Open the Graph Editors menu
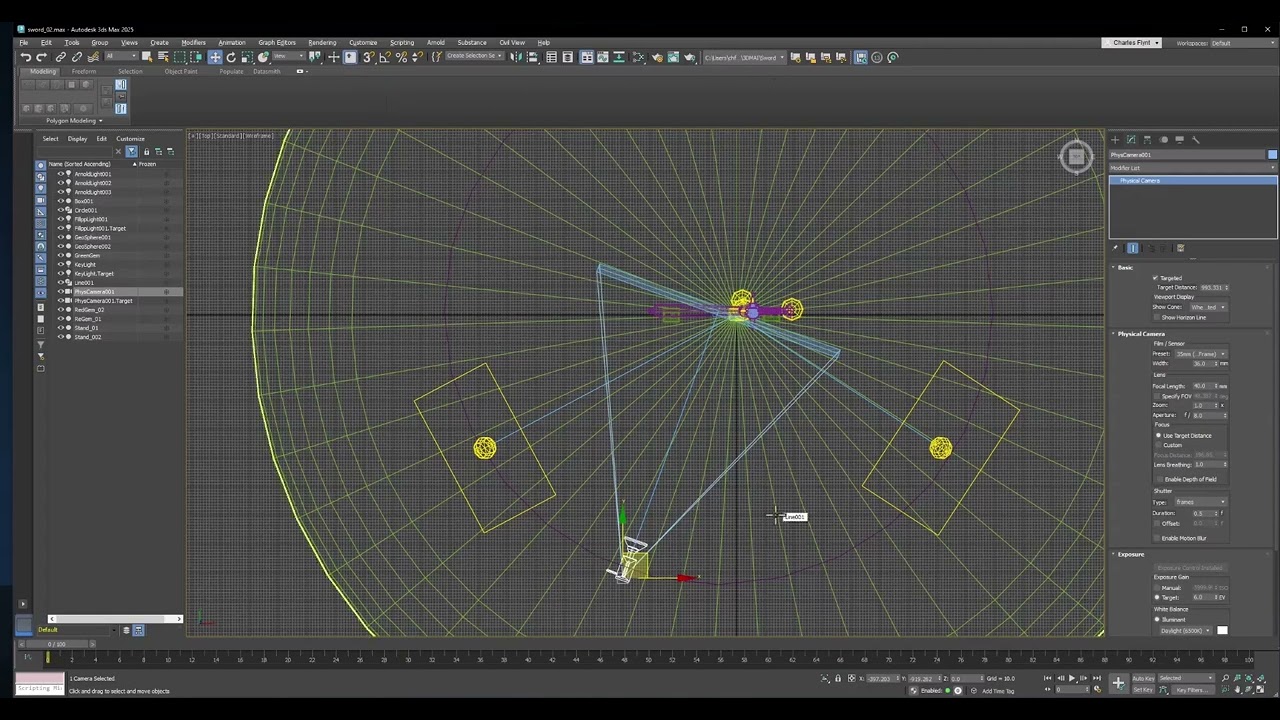The image size is (1280, 720). tap(277, 43)
